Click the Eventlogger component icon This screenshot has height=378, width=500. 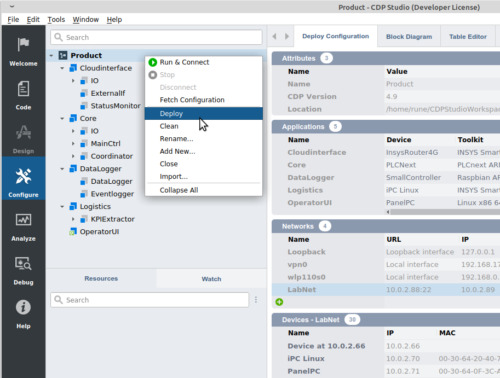[x=84, y=194]
